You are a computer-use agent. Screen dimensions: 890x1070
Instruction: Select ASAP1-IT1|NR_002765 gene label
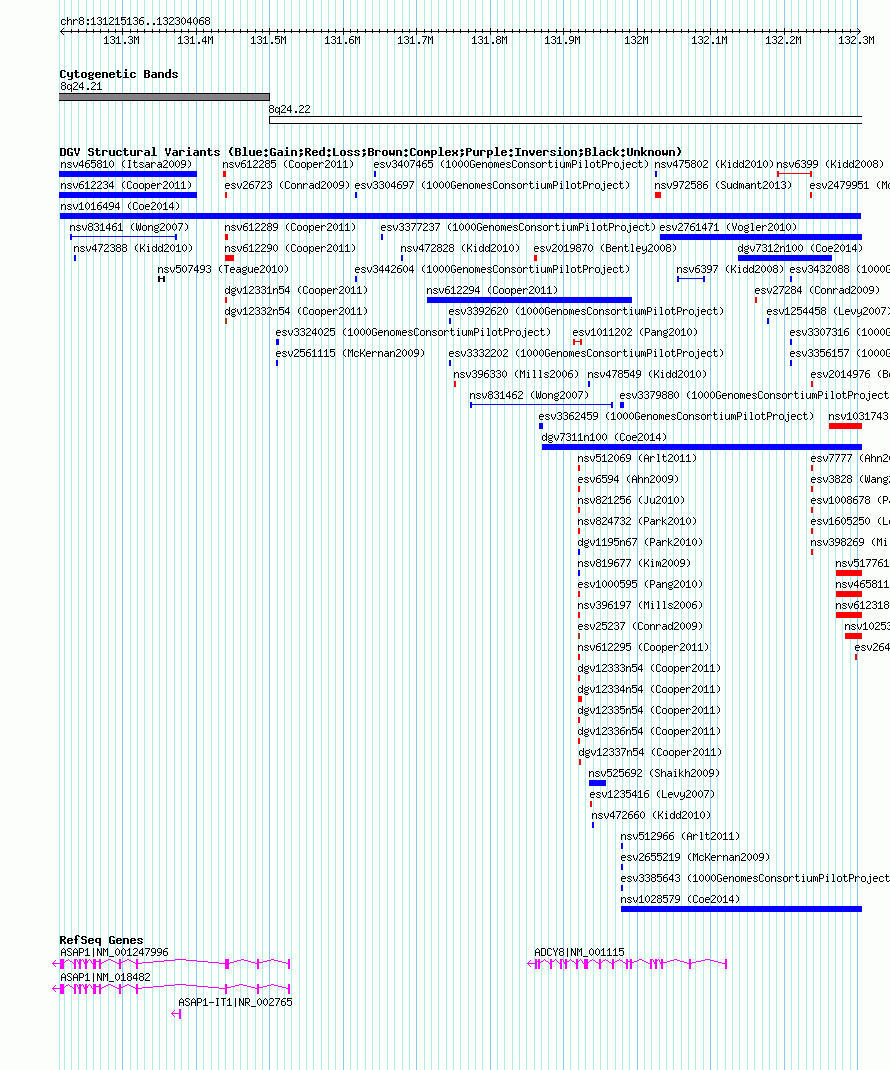click(235, 1002)
